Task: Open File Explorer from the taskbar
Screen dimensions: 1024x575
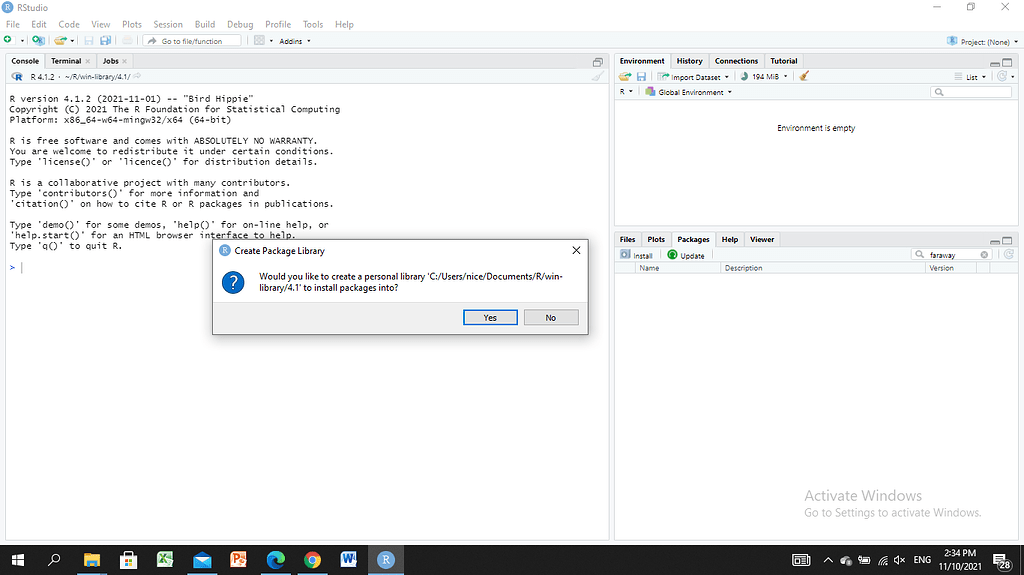Action: click(91, 560)
